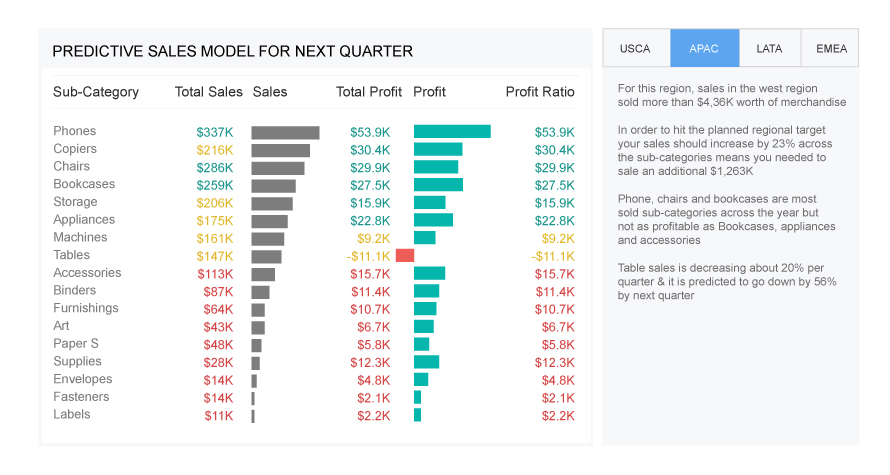890x475 pixels.
Task: Switch to the EMEA region tab
Action: click(x=830, y=48)
